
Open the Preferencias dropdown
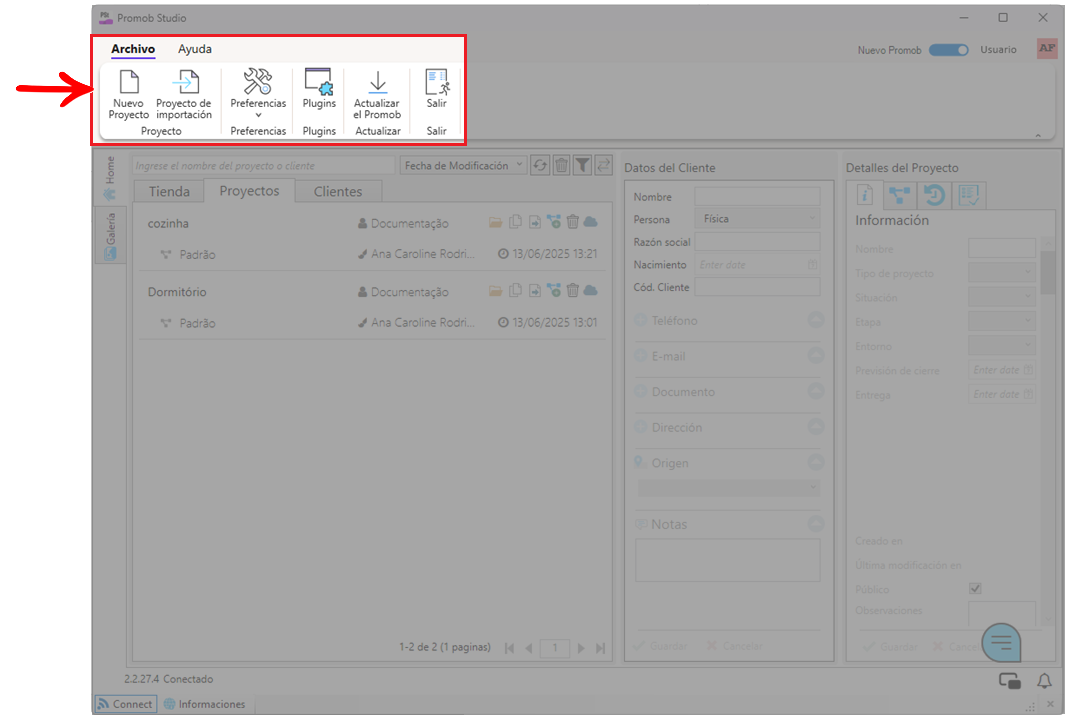click(x=258, y=95)
